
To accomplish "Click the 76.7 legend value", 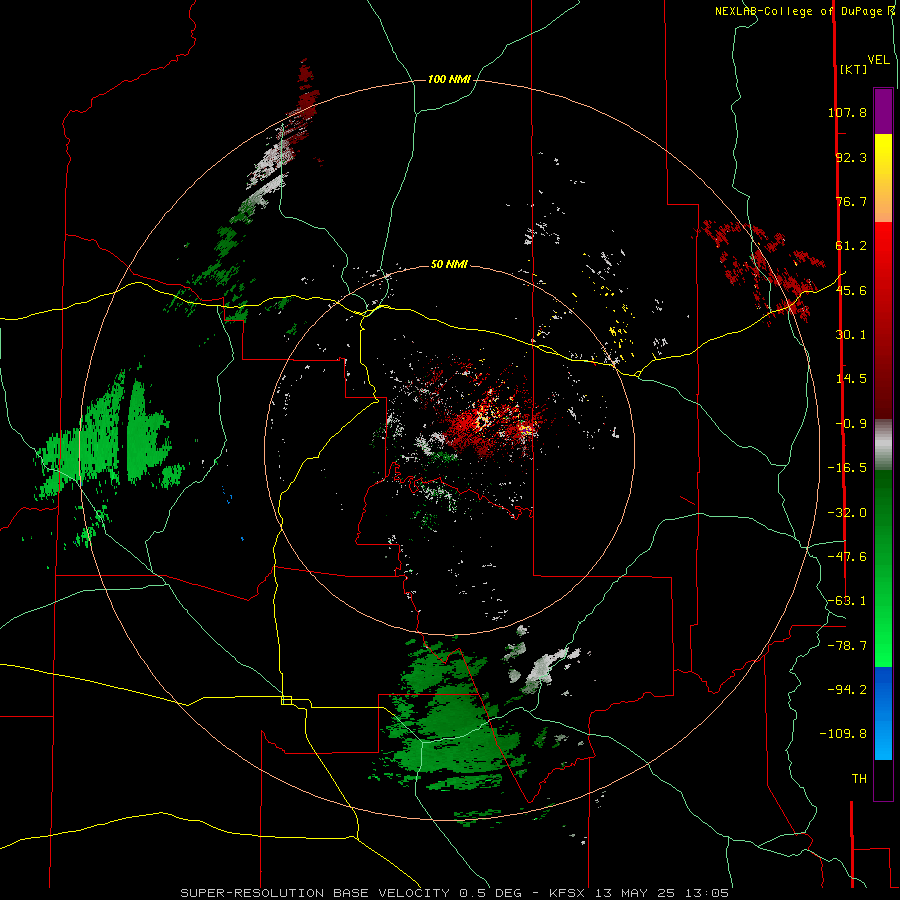I will tap(851, 201).
